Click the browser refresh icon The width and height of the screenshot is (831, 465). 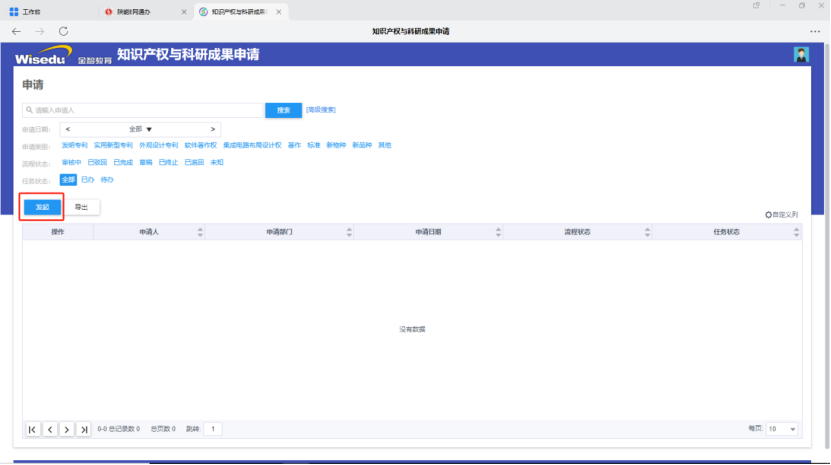pos(64,31)
